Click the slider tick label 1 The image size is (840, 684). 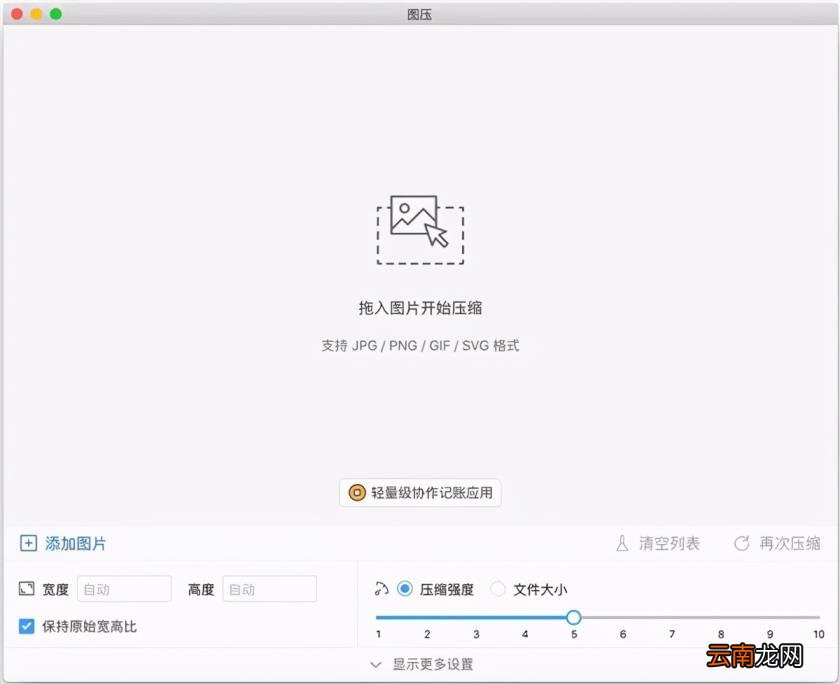coord(378,634)
